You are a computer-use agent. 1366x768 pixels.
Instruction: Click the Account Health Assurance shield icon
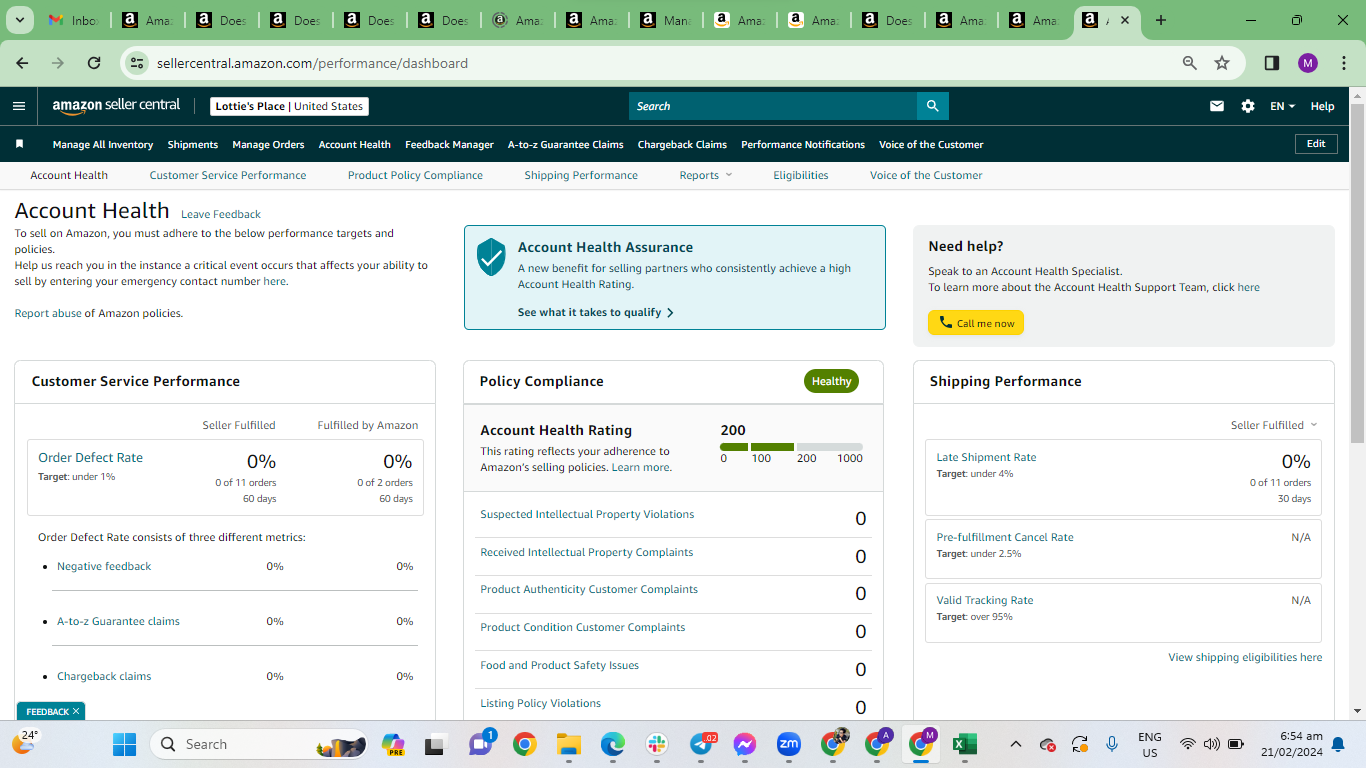(491, 257)
